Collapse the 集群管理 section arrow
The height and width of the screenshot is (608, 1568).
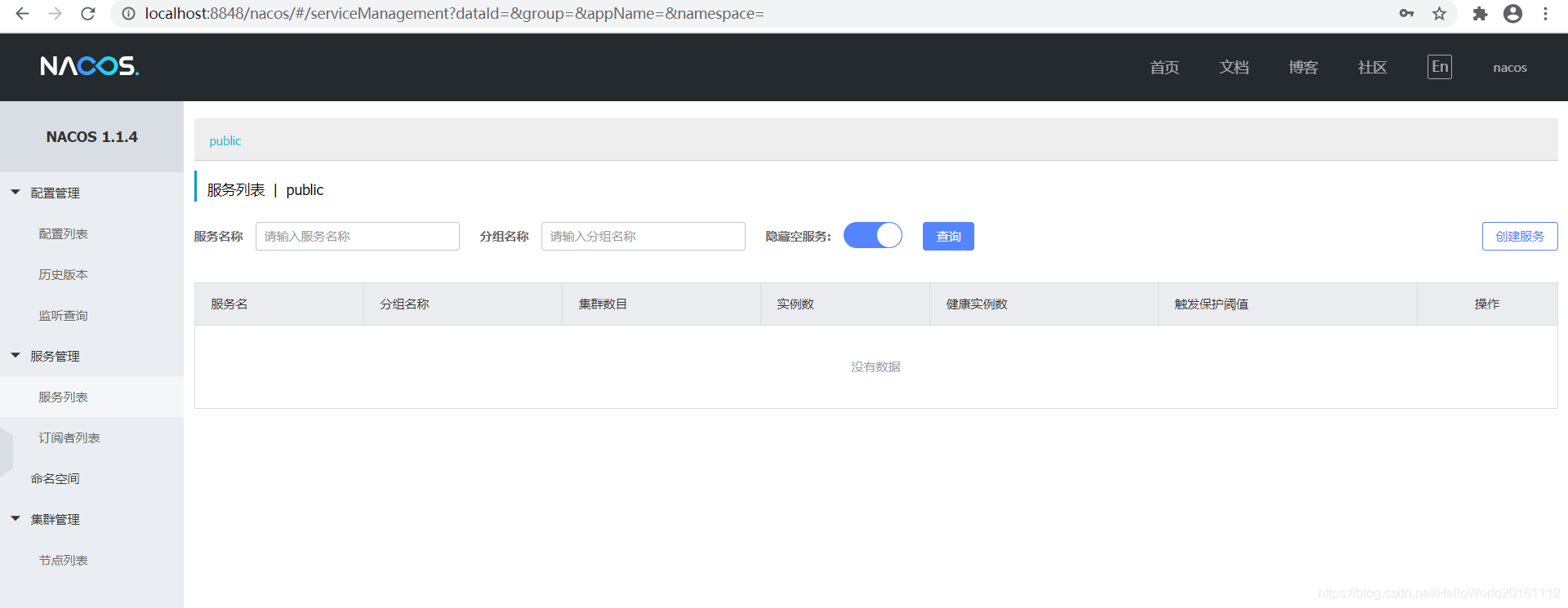click(x=16, y=519)
